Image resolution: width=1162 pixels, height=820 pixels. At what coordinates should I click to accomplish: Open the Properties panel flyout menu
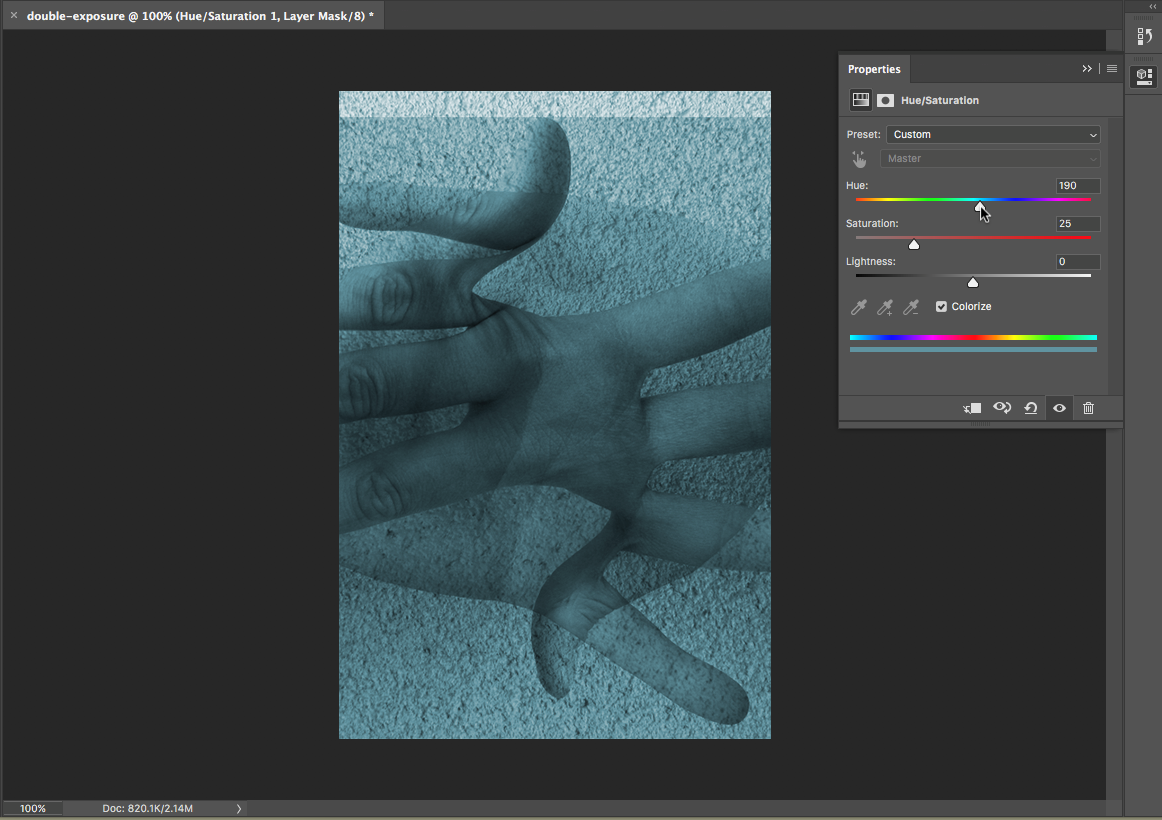pyautogui.click(x=1112, y=69)
